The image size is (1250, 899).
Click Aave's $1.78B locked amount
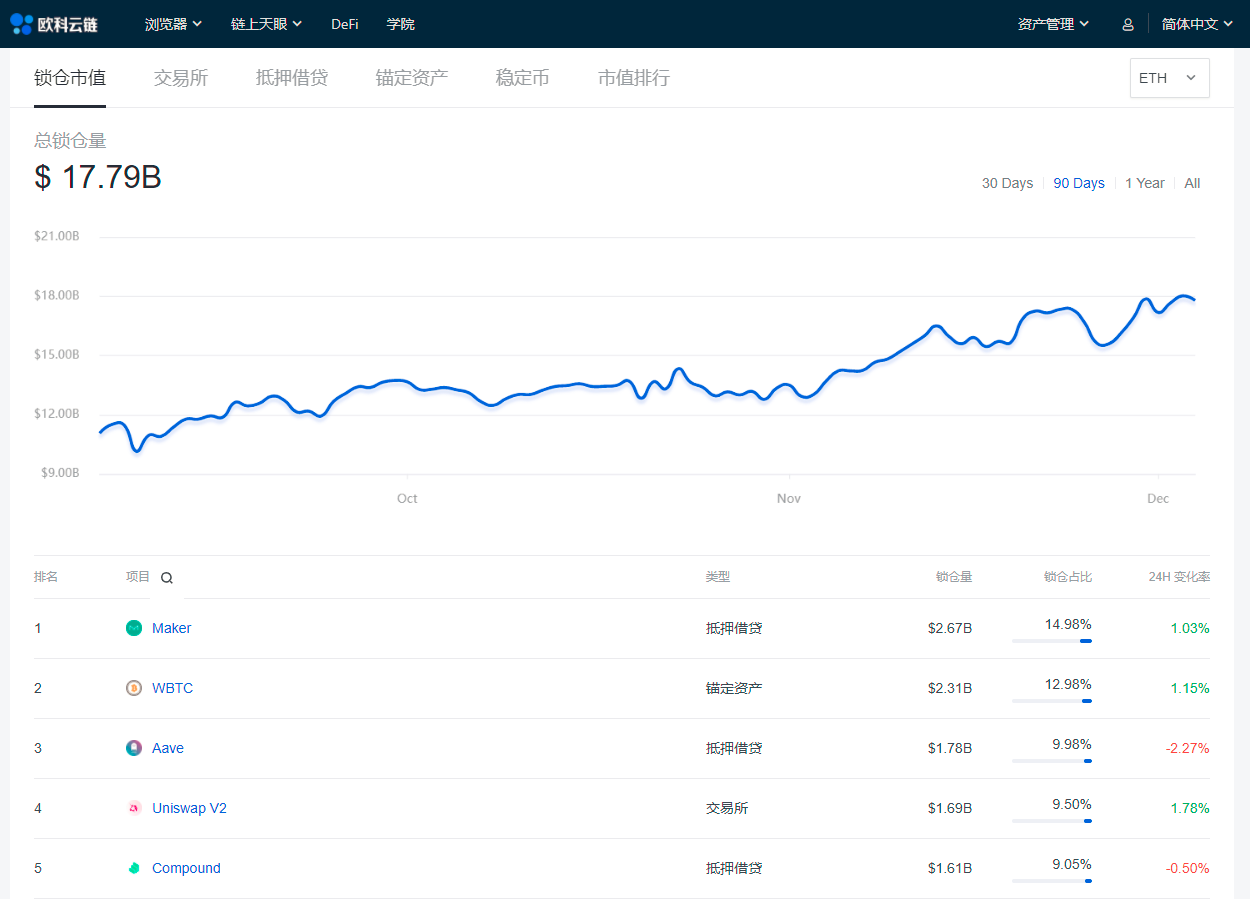pyautogui.click(x=949, y=748)
